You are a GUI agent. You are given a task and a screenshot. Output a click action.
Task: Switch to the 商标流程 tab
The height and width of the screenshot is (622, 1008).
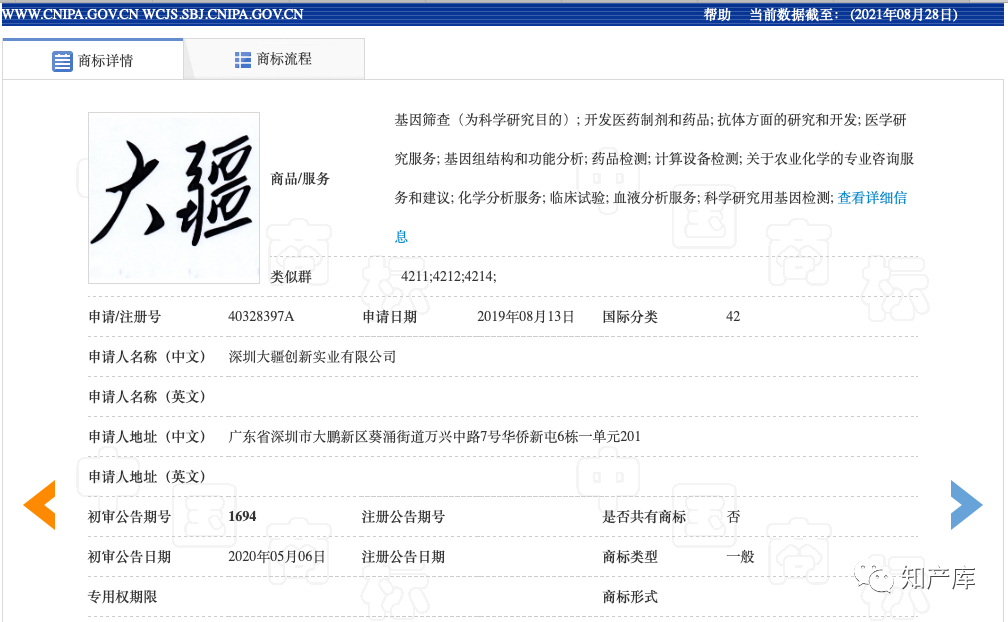point(274,60)
